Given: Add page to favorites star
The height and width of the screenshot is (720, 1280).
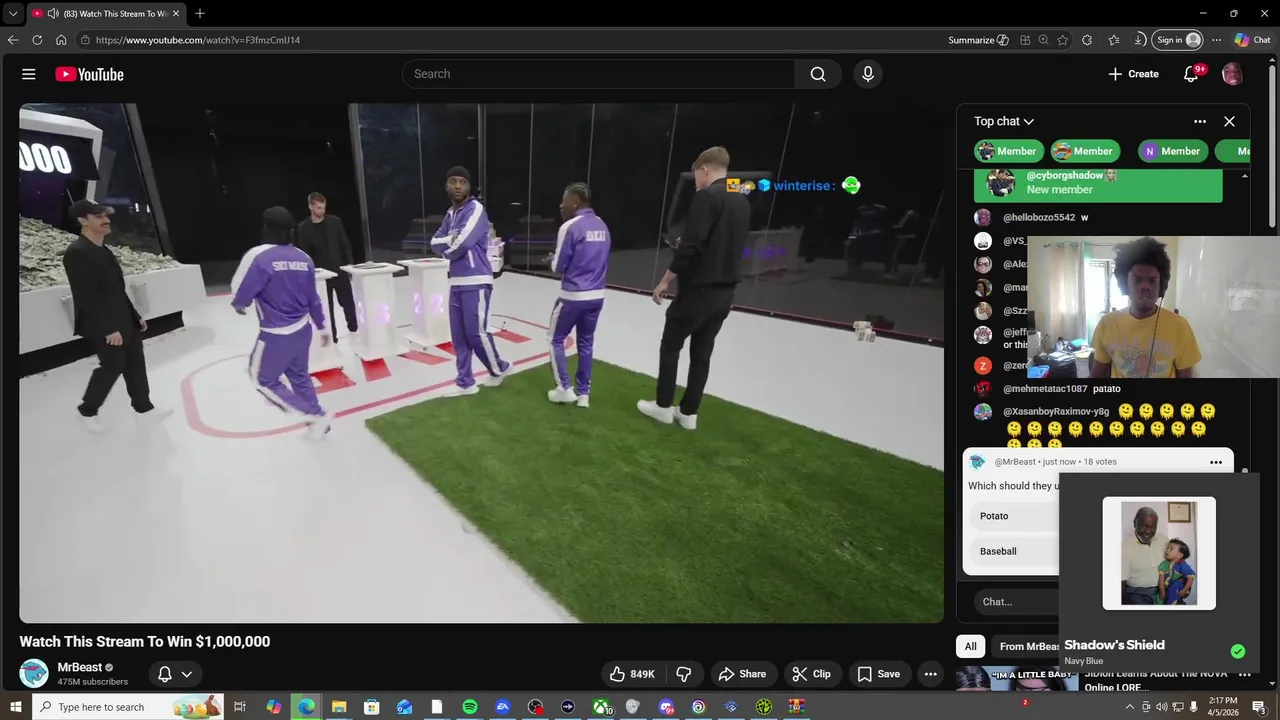Looking at the screenshot, I should [x=1062, y=40].
